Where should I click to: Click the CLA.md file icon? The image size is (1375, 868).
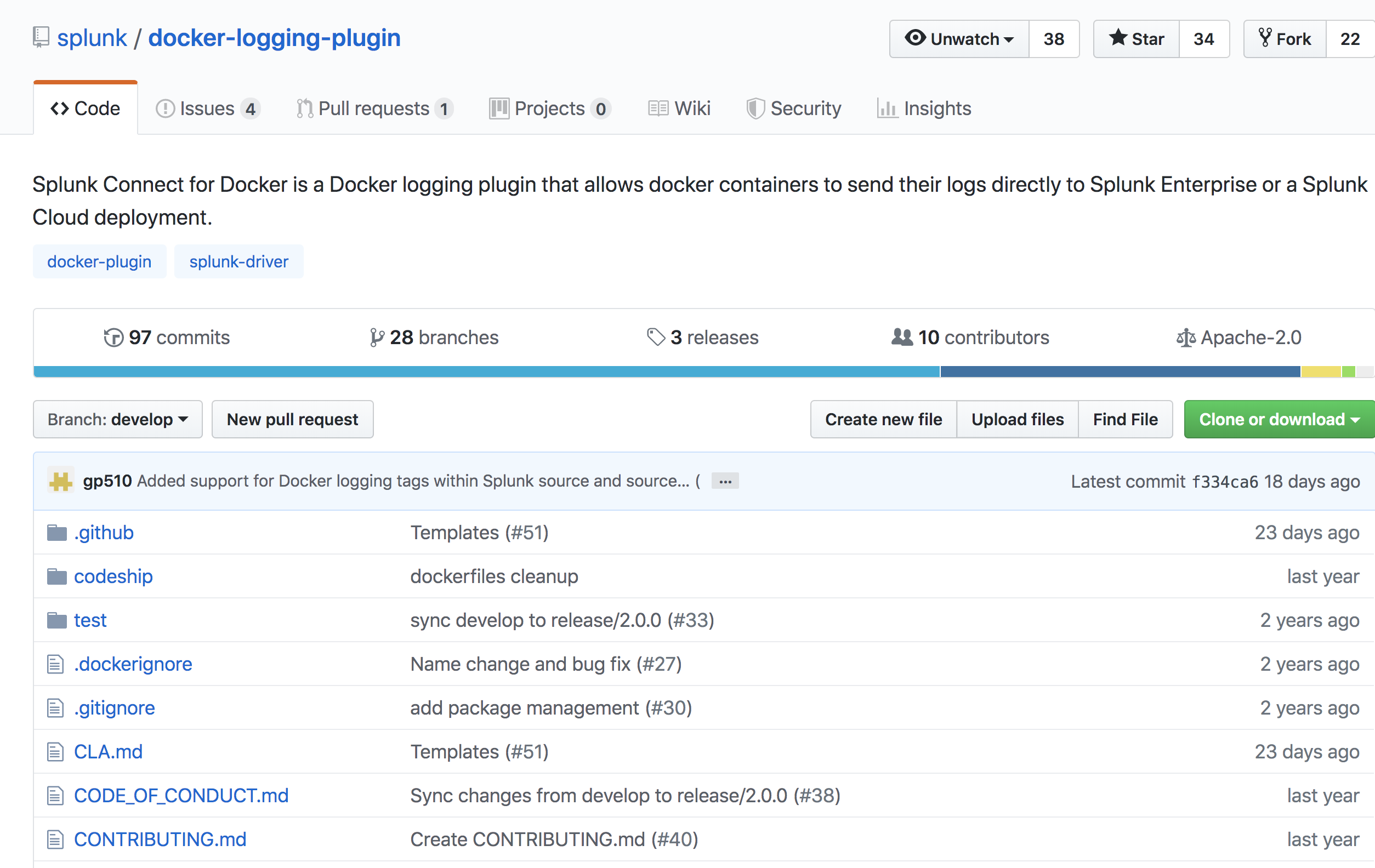(55, 752)
